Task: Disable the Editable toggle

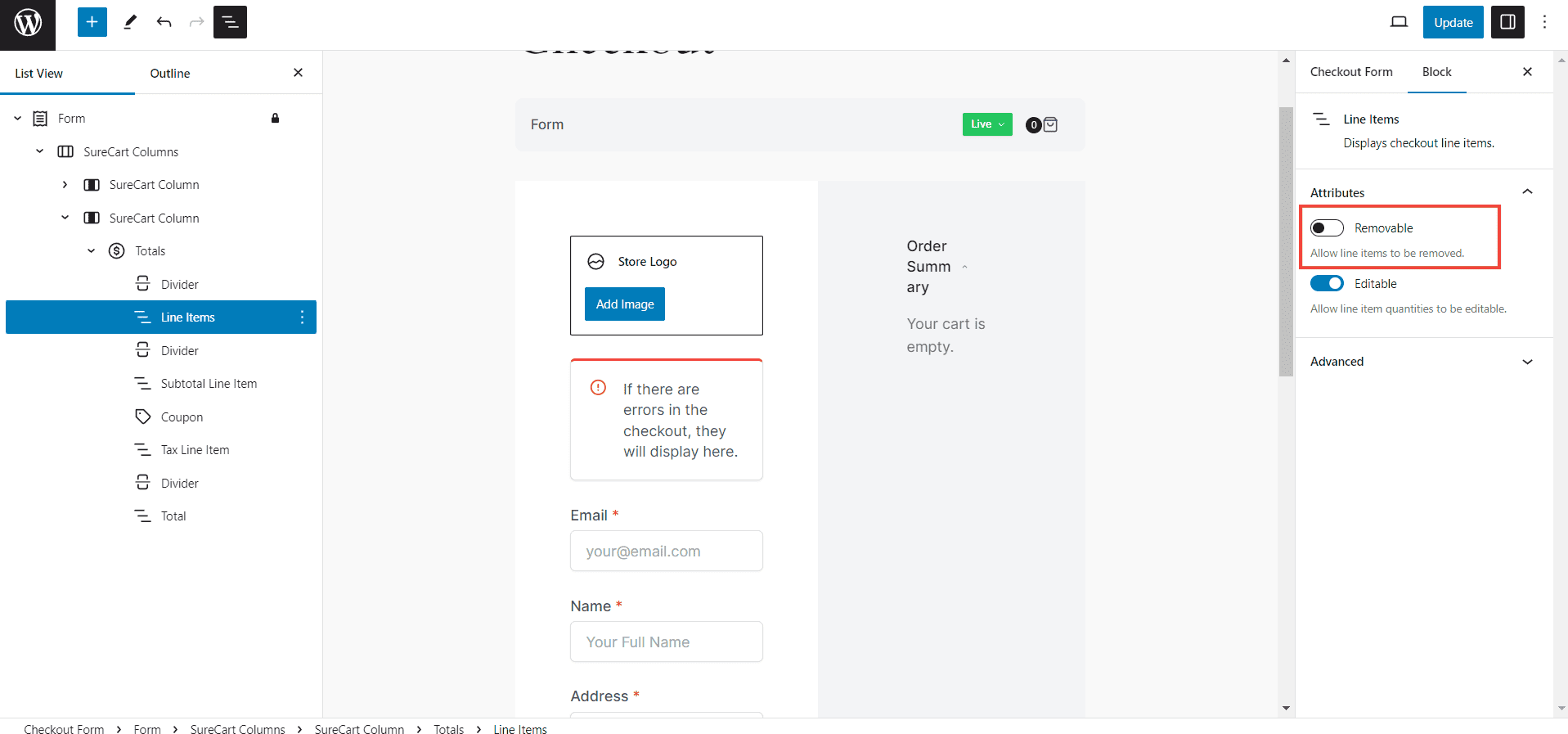Action: (1327, 284)
